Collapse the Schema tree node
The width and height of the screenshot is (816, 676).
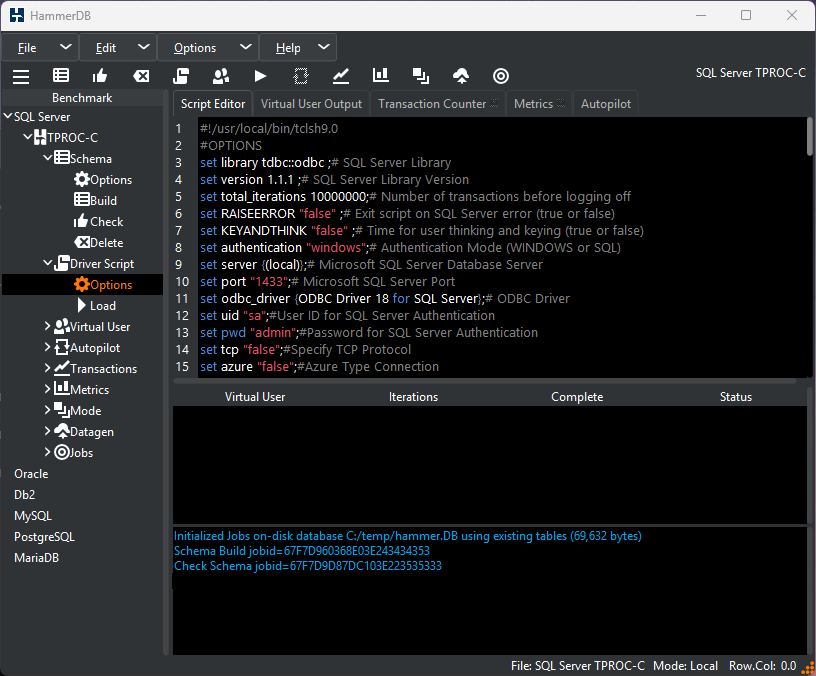47,158
